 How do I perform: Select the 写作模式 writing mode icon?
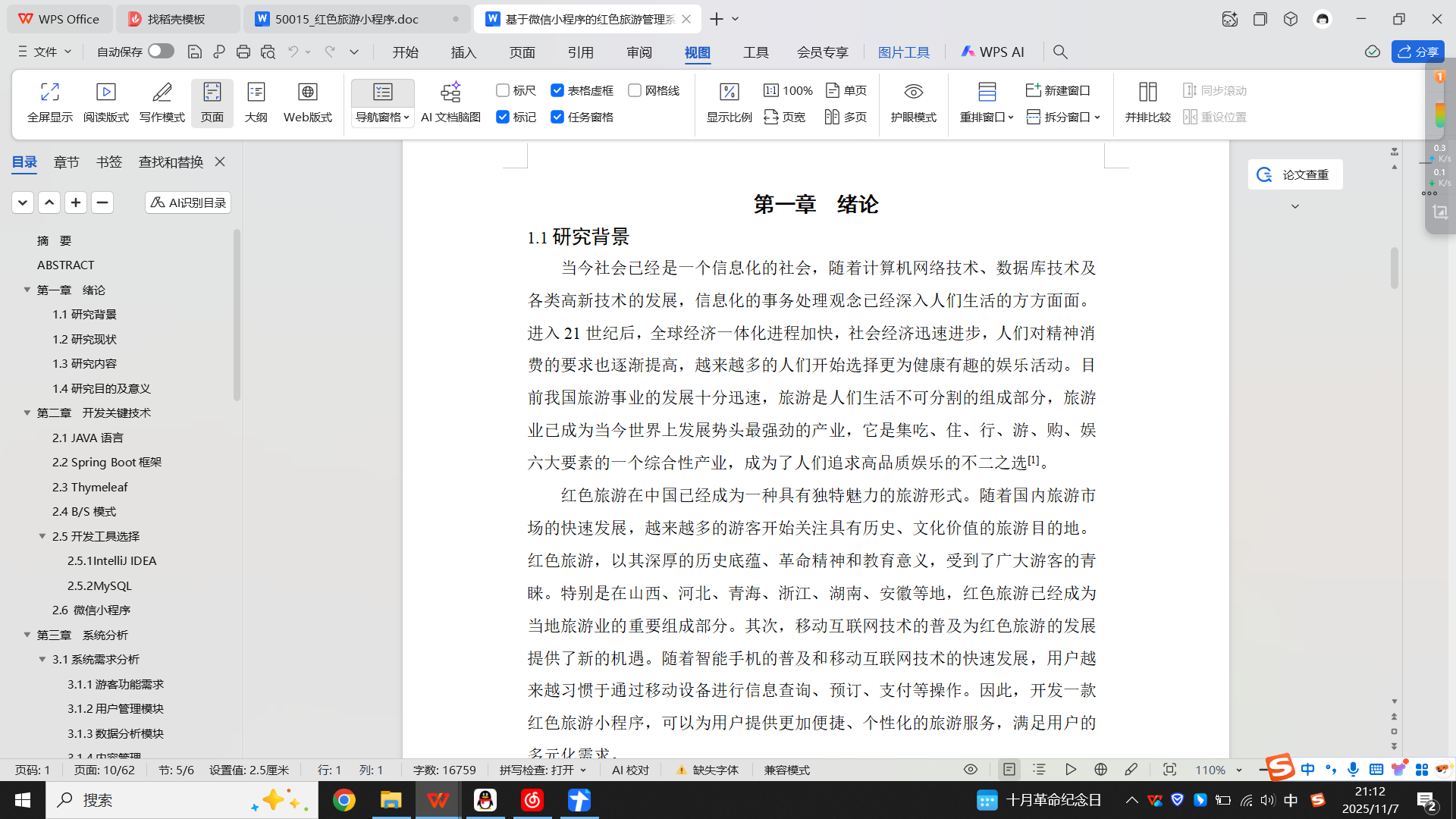[162, 93]
